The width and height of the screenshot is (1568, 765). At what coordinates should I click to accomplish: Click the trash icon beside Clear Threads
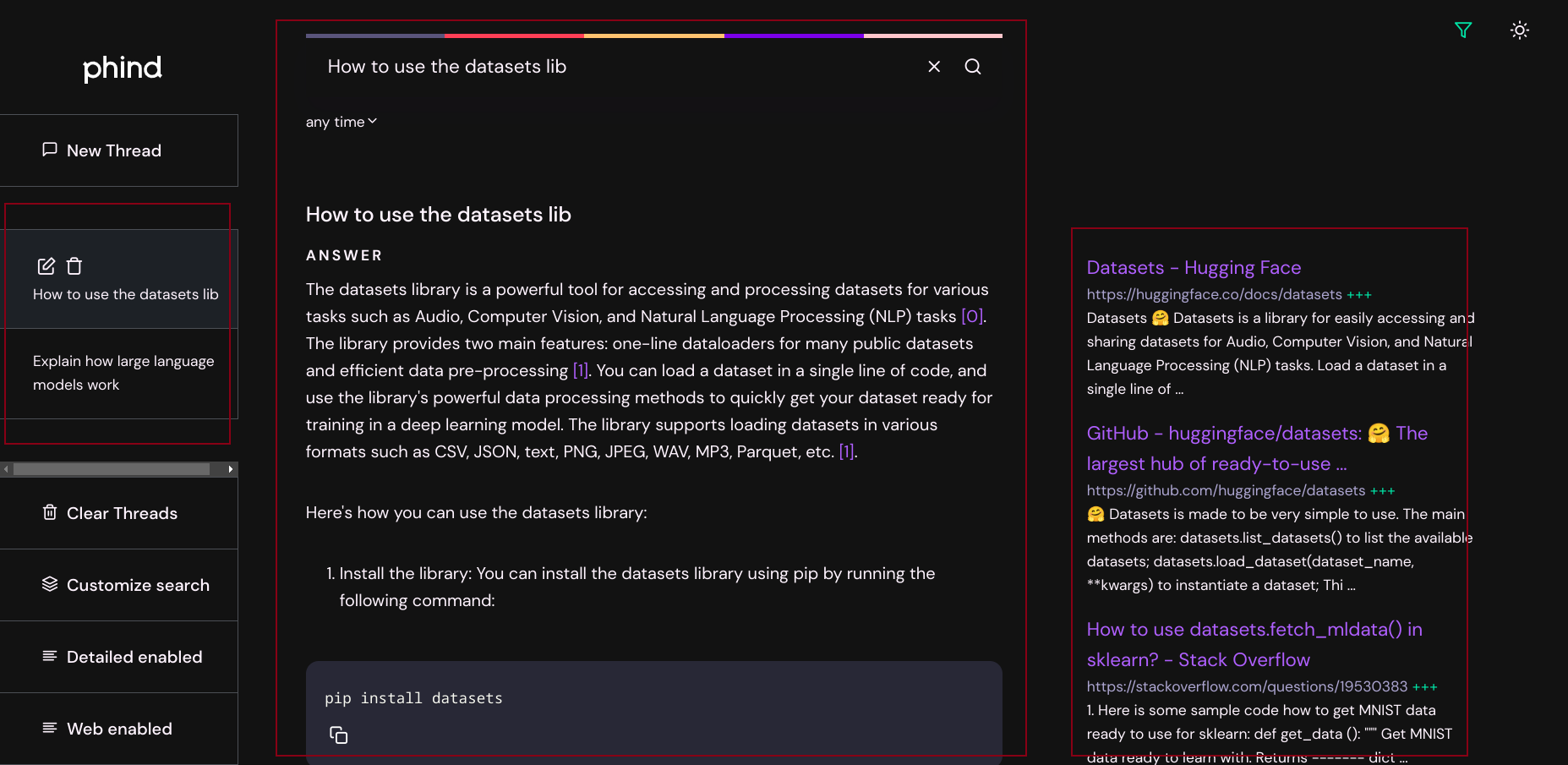(50, 512)
